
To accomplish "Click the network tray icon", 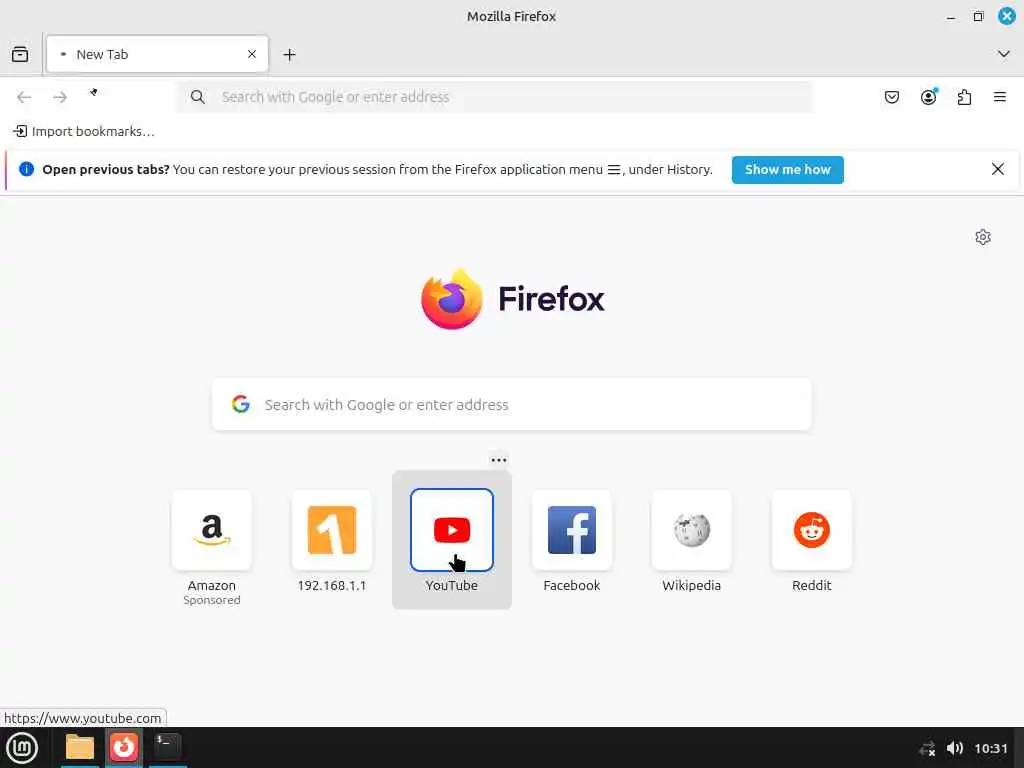I will 927,748.
